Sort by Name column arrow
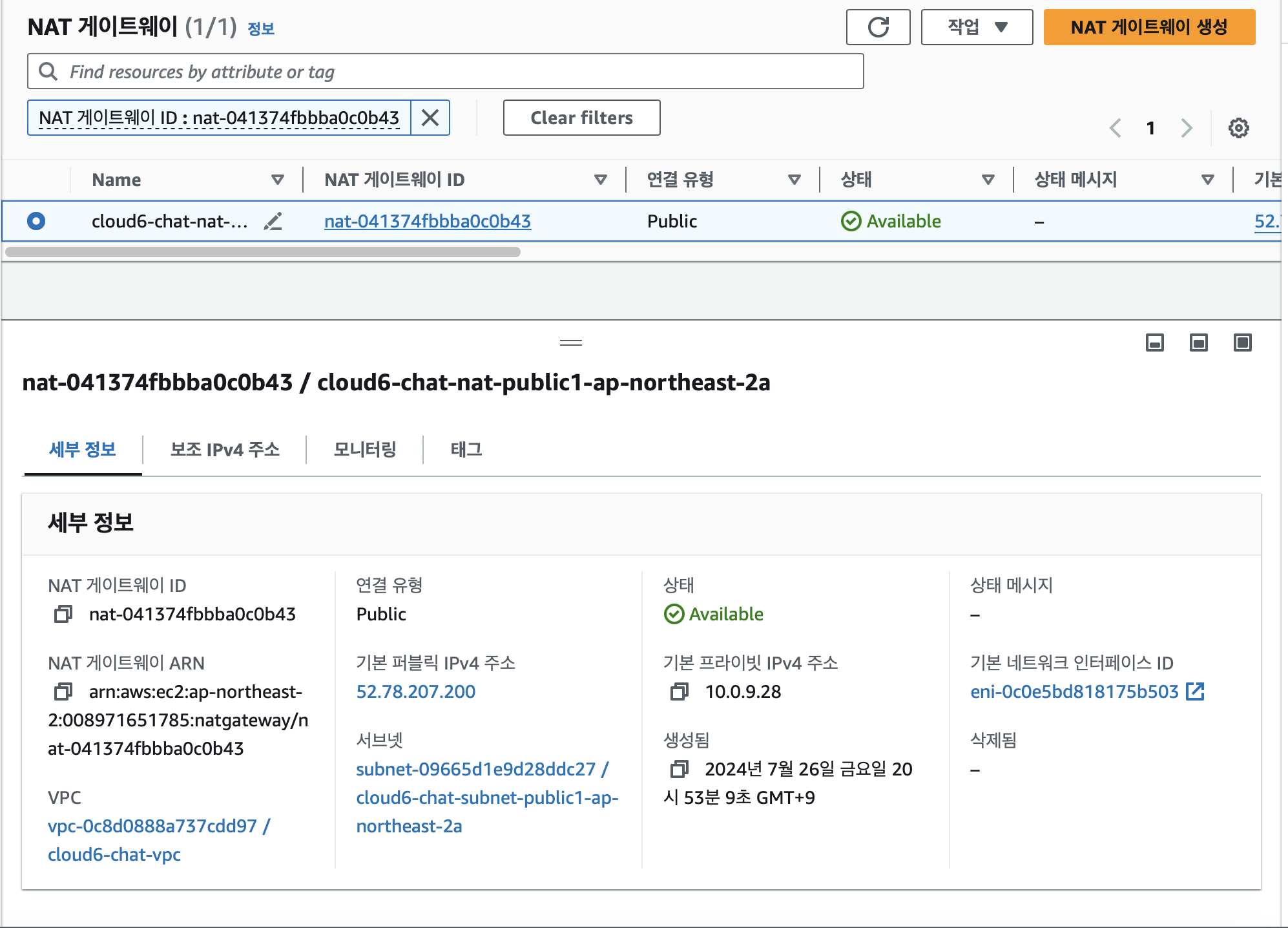The width and height of the screenshot is (1288, 928). pos(278,180)
